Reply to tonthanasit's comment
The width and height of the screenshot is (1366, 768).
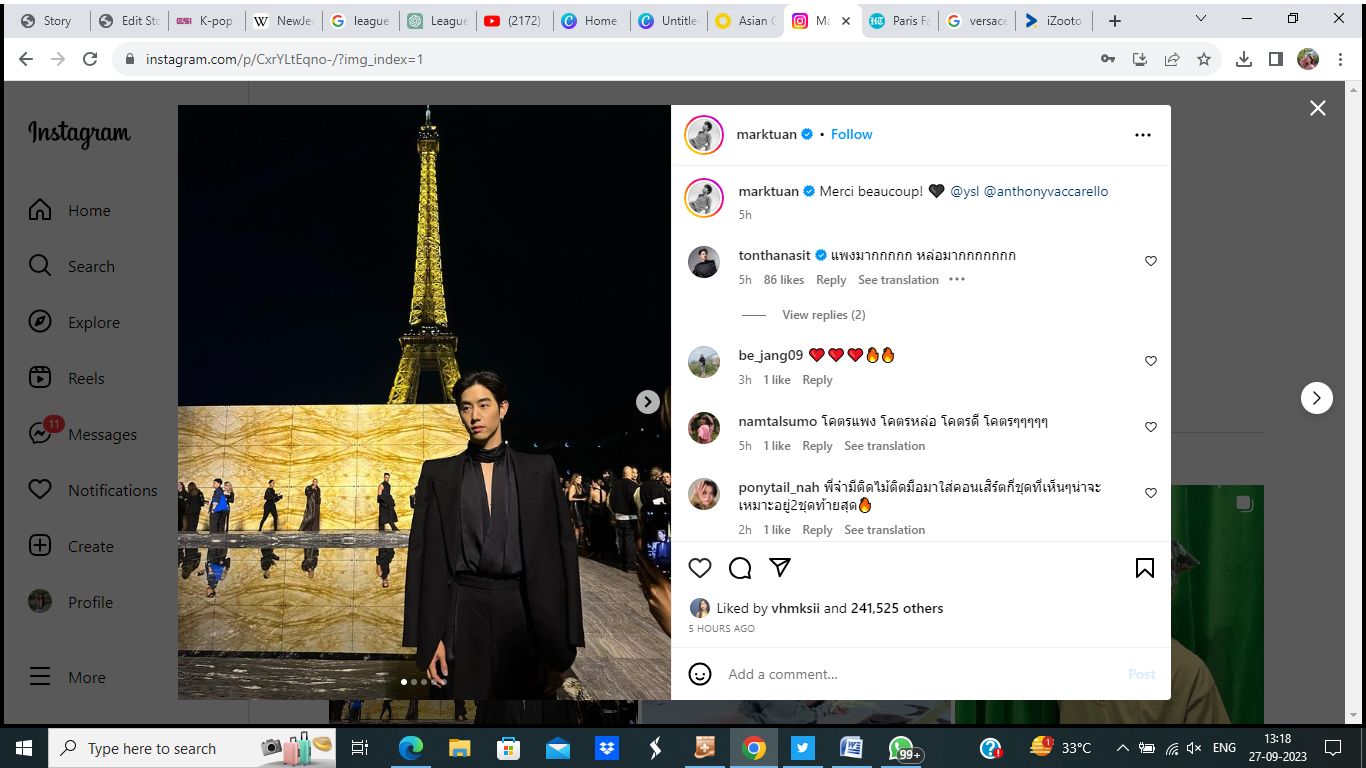[831, 280]
